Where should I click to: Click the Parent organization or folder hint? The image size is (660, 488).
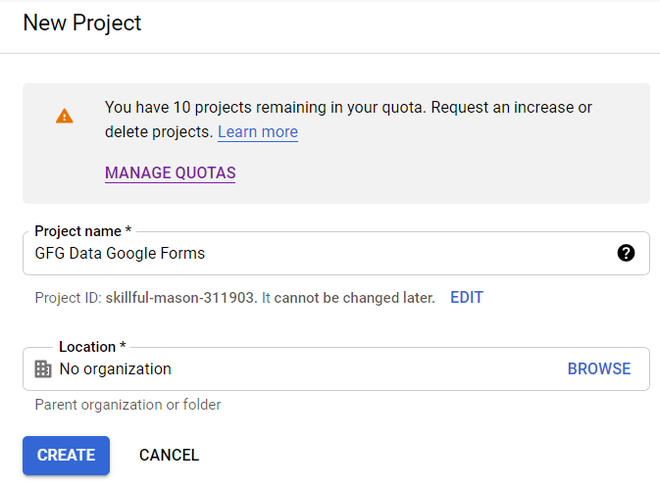(x=128, y=405)
